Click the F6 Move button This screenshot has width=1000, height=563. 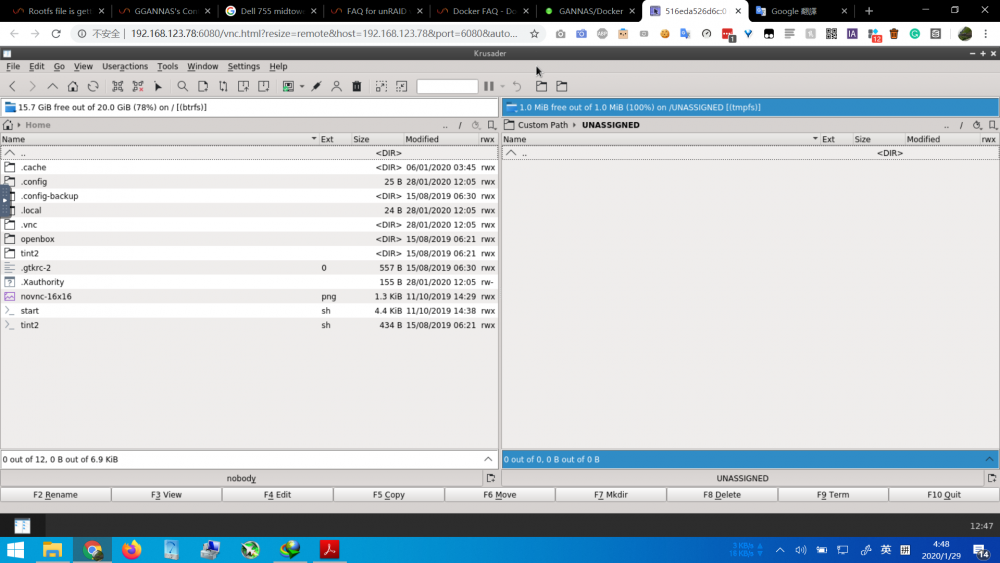[x=500, y=495]
